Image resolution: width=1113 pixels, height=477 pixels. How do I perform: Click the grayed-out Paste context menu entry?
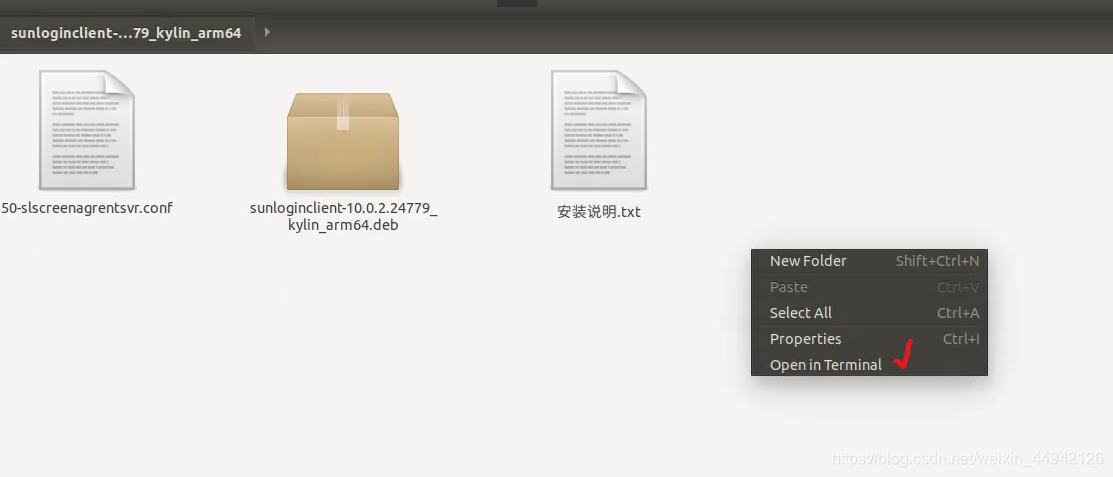pyautogui.click(x=870, y=287)
